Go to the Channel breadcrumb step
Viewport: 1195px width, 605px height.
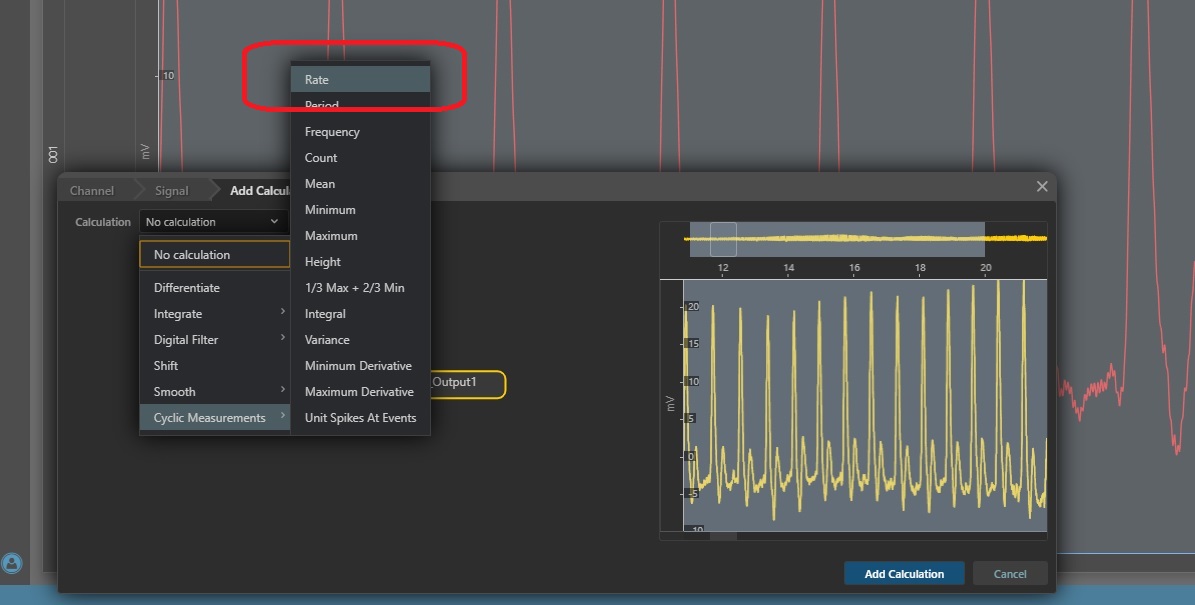[x=92, y=191]
